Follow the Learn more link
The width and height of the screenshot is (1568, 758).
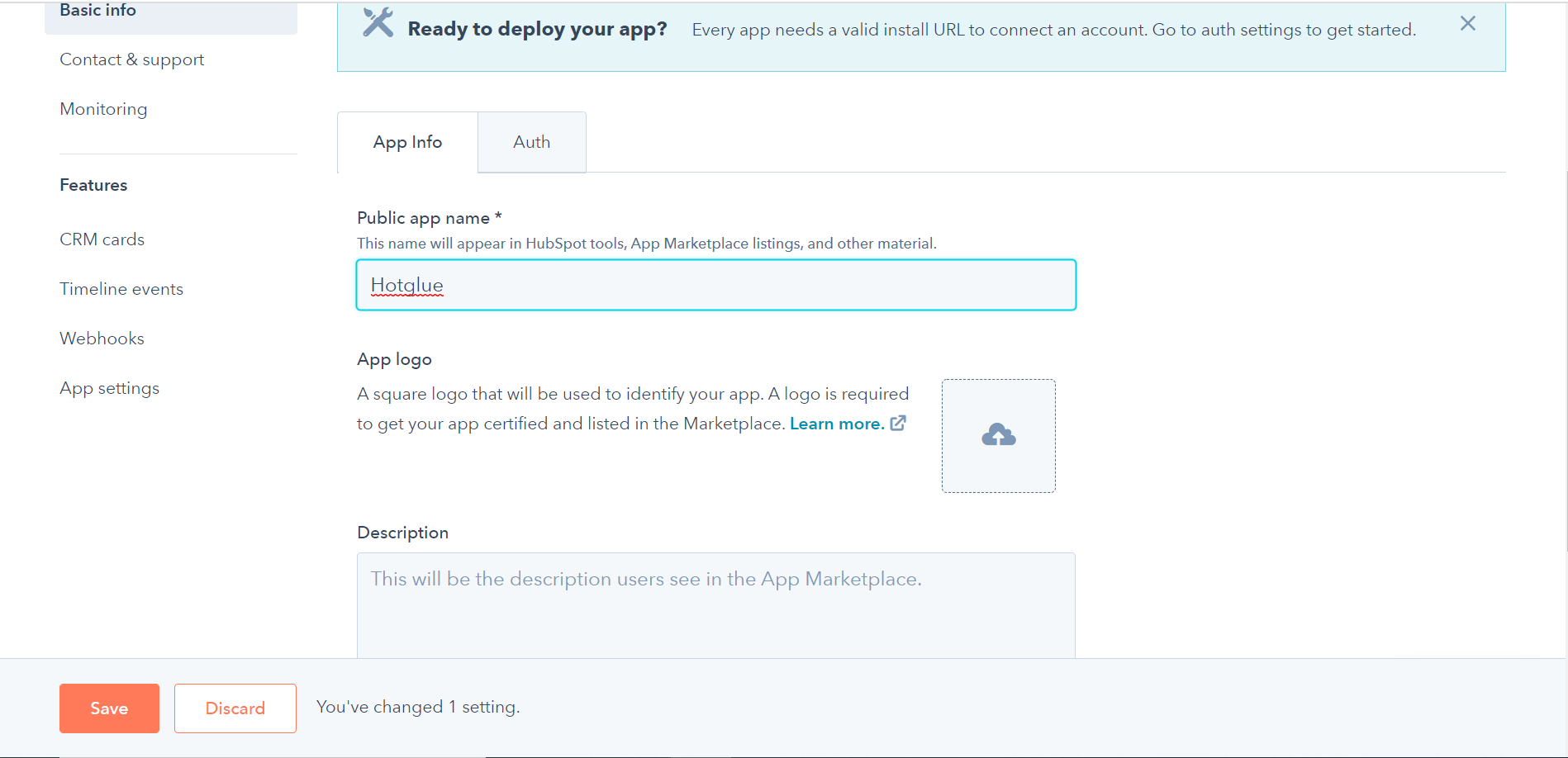coord(837,424)
